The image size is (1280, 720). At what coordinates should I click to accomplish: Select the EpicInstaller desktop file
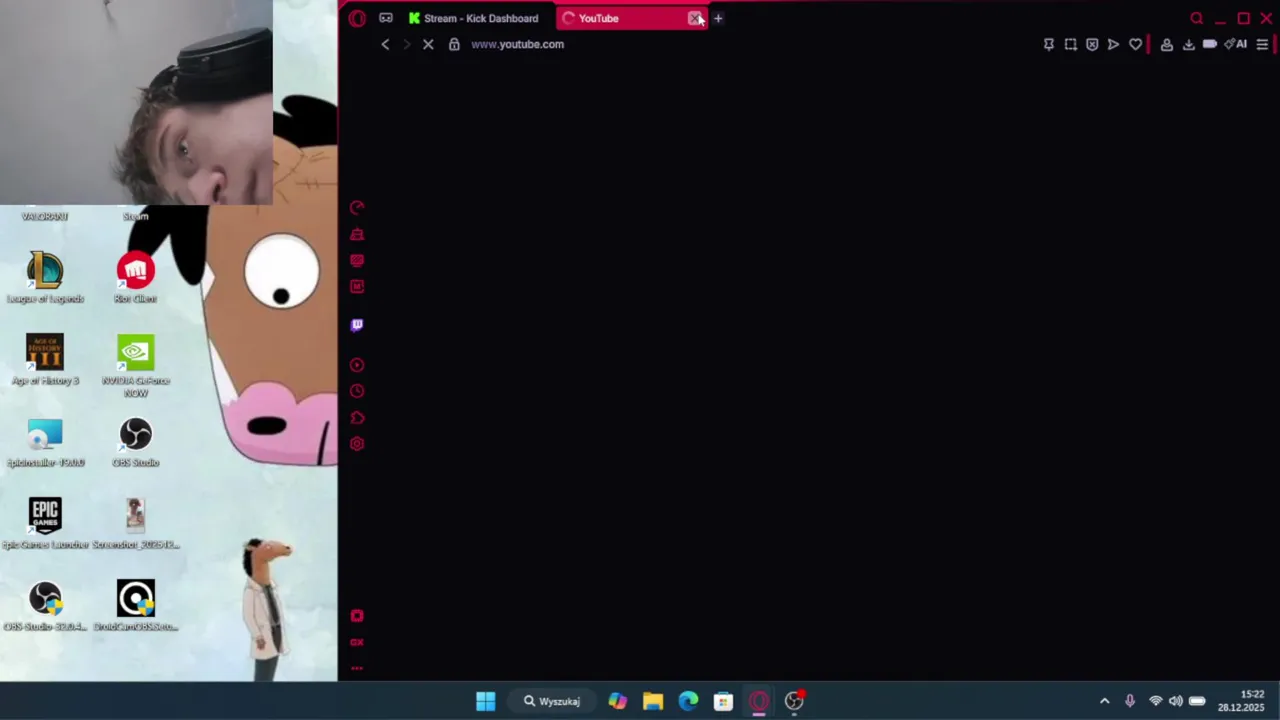point(45,442)
